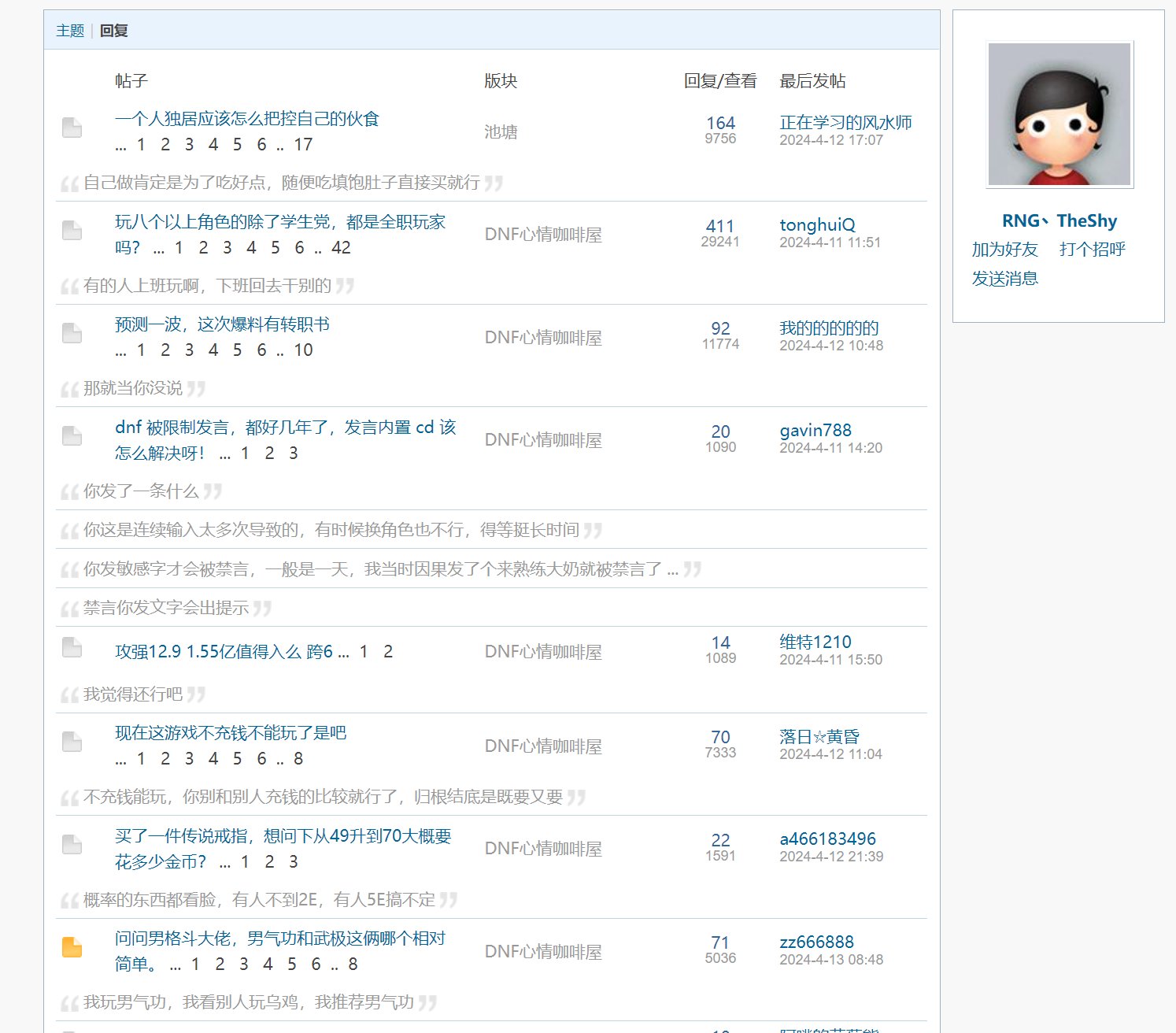The width and height of the screenshot is (1176, 1033).
Task: View last poster gavin788
Action: pyautogui.click(x=815, y=431)
